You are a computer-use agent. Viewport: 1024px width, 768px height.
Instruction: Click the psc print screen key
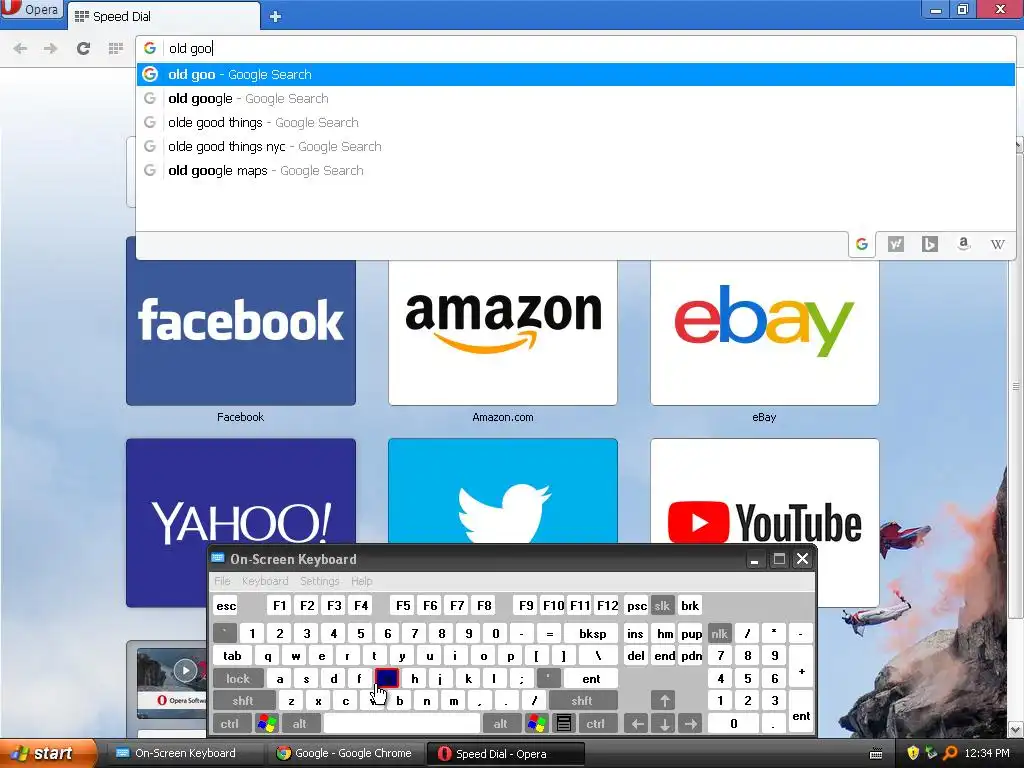[636, 606]
